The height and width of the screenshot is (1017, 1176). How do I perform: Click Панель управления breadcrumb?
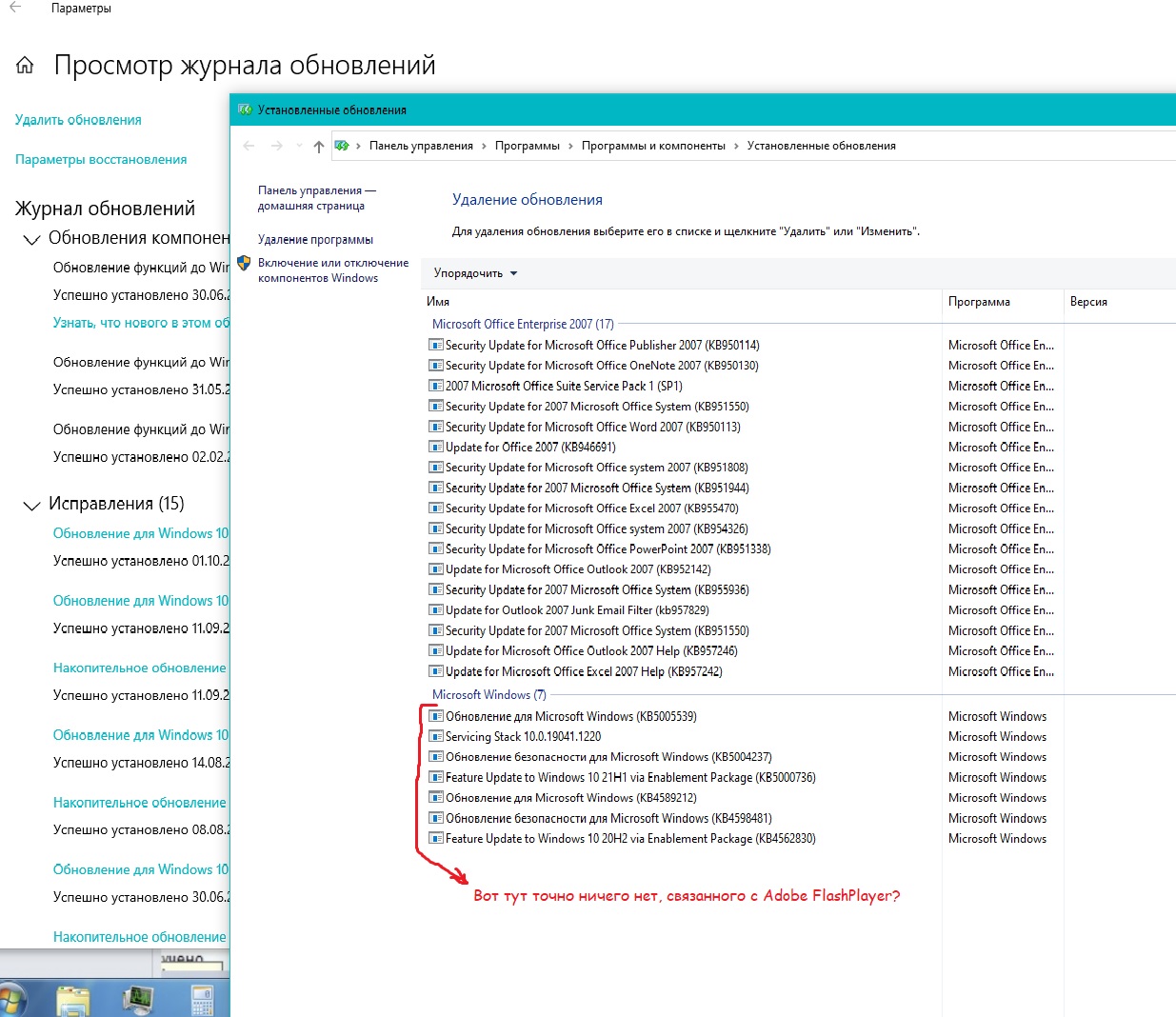[421, 146]
